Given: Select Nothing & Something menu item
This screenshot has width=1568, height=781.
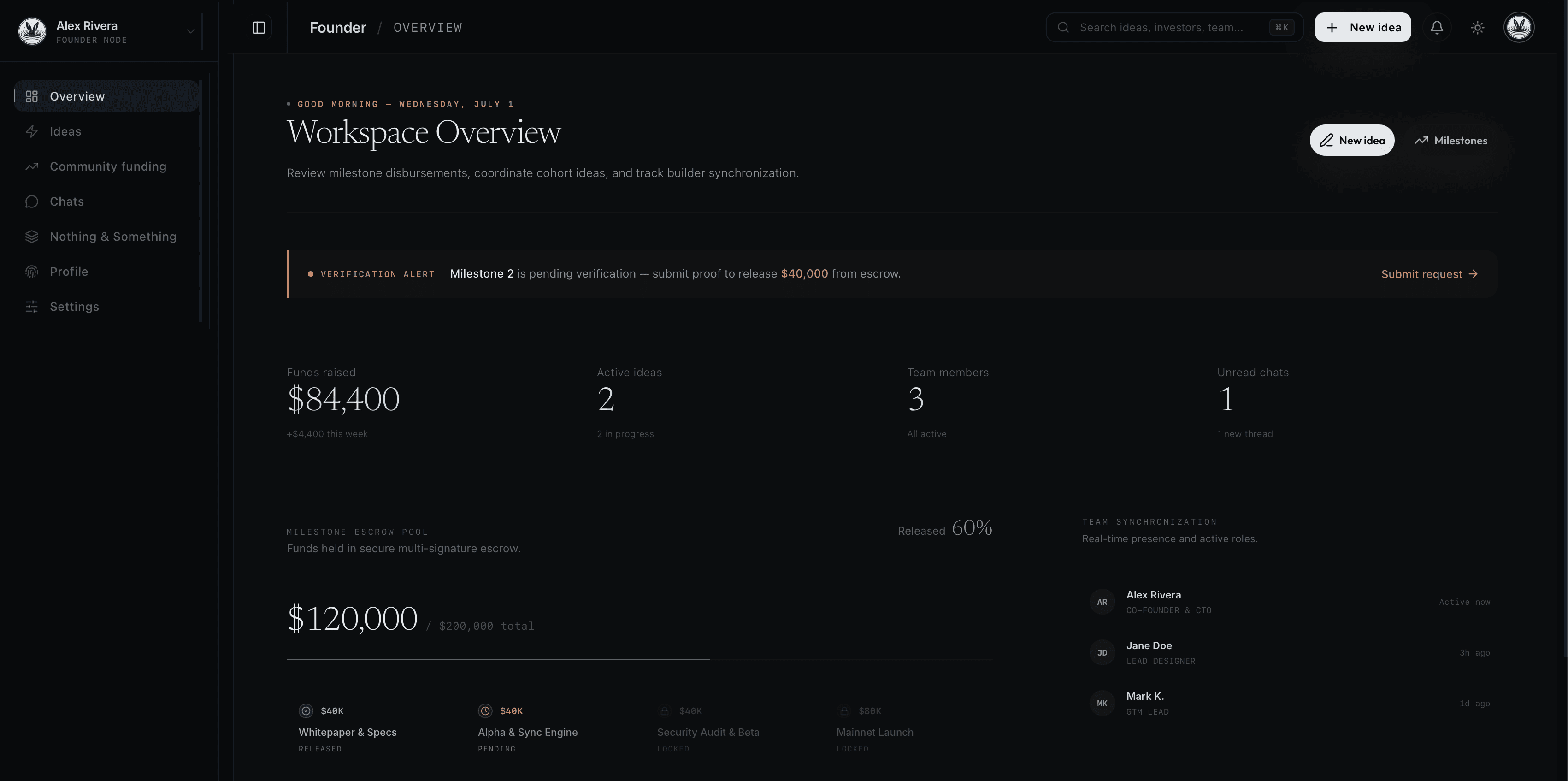Looking at the screenshot, I should (106, 237).
